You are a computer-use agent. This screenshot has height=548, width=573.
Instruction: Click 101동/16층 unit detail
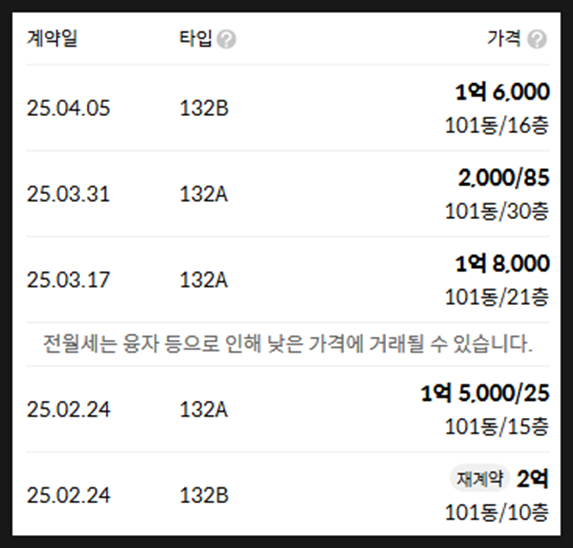497,125
